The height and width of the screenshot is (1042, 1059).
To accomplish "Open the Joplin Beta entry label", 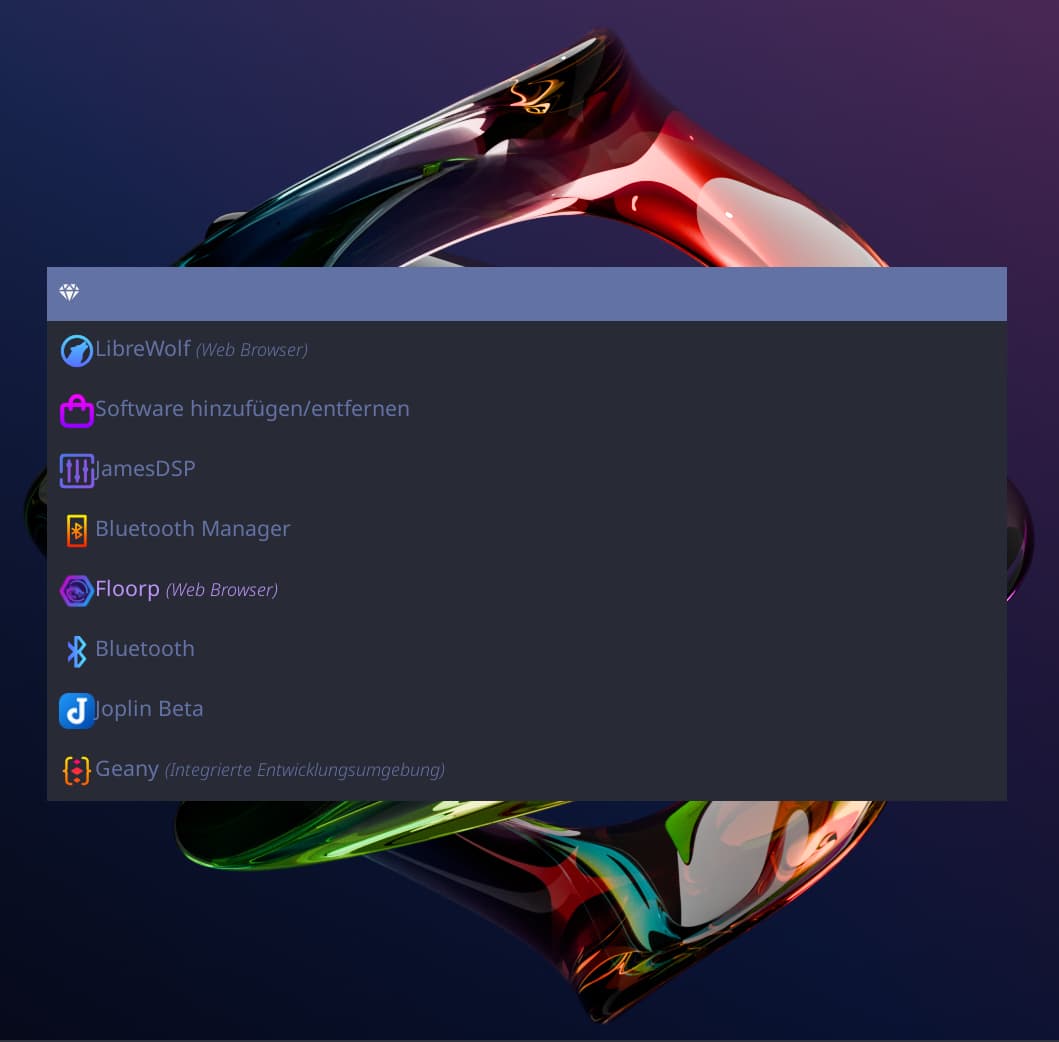I will click(x=149, y=709).
